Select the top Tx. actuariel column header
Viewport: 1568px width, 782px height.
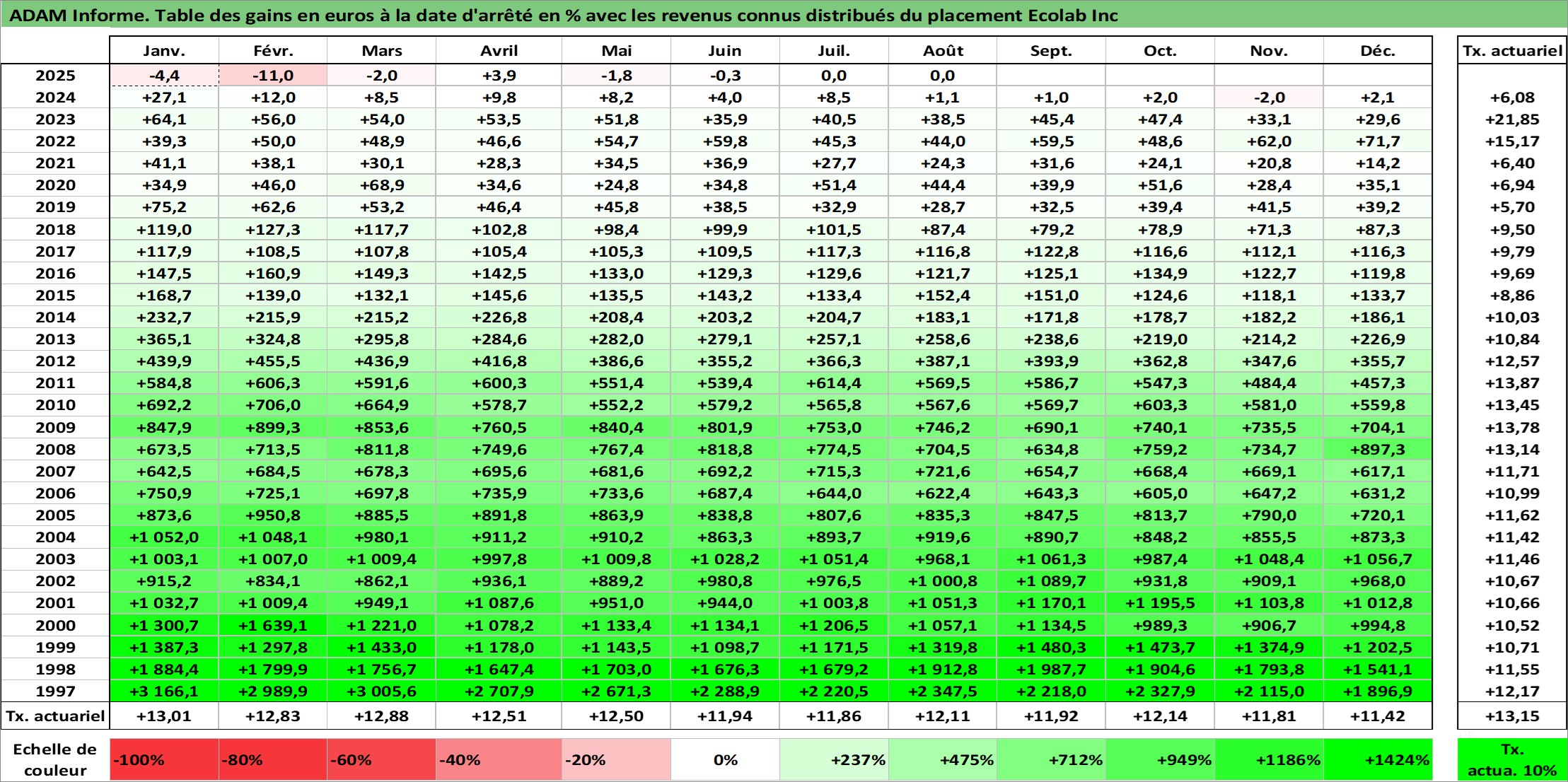click(x=1512, y=50)
